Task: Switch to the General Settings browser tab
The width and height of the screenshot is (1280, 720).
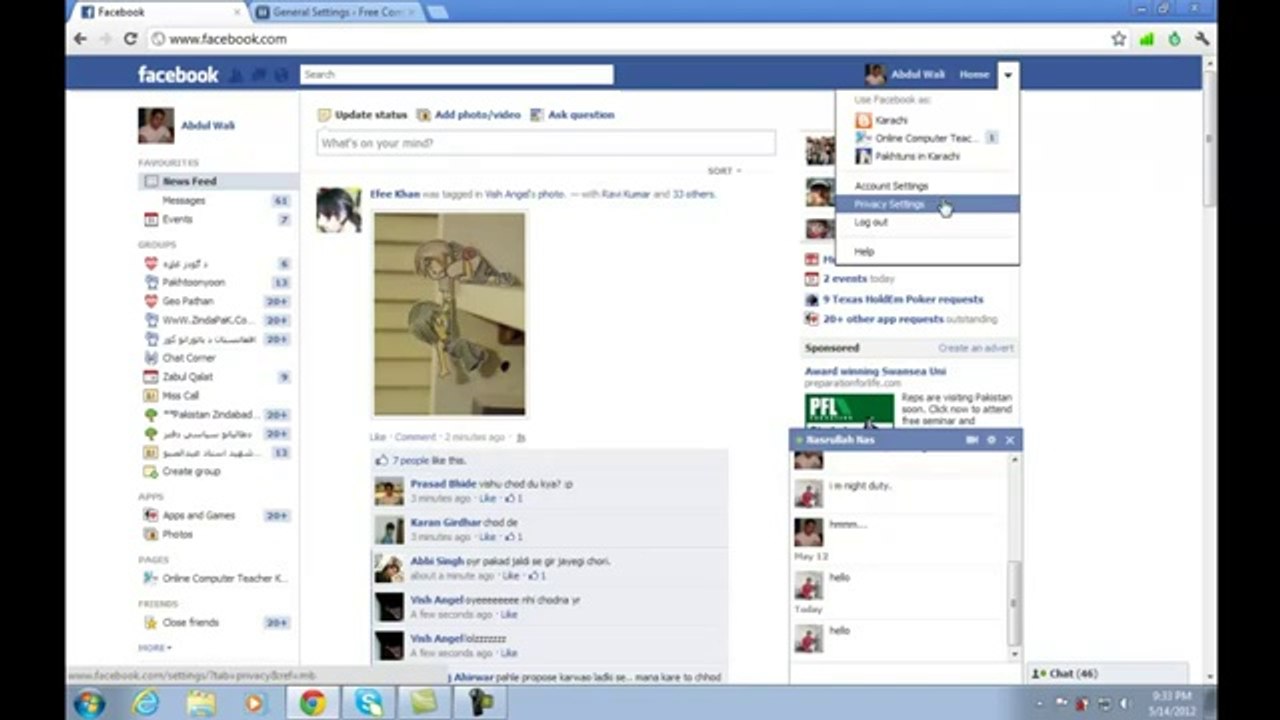Action: (337, 12)
